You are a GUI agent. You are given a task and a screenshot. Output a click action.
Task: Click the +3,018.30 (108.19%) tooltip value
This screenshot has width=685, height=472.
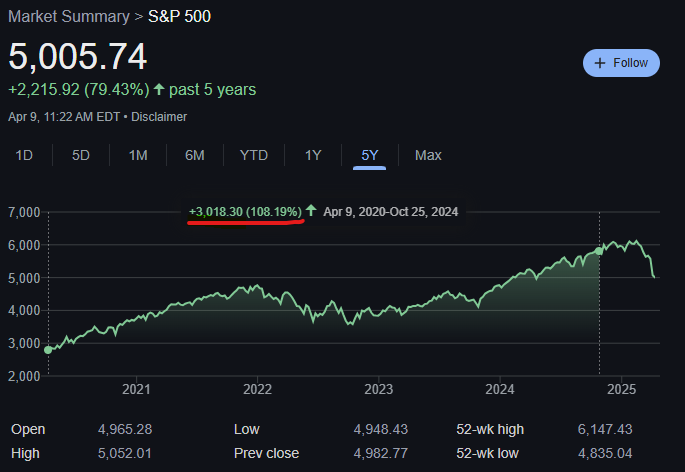click(x=246, y=212)
